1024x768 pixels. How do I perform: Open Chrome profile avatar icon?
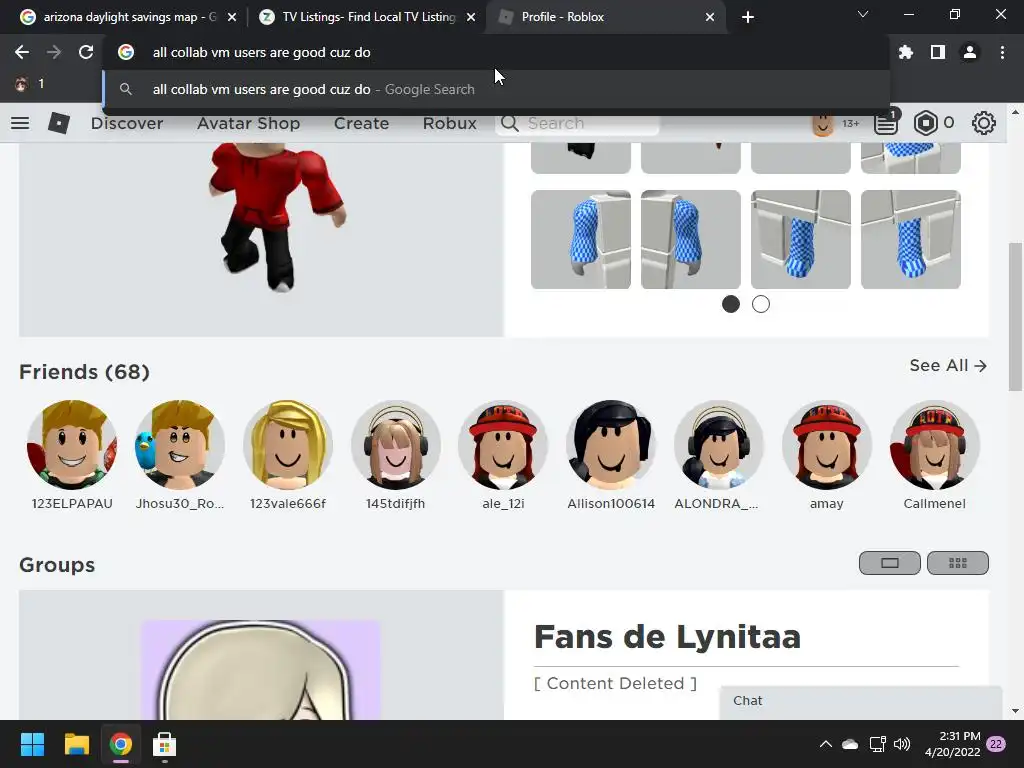tap(970, 52)
